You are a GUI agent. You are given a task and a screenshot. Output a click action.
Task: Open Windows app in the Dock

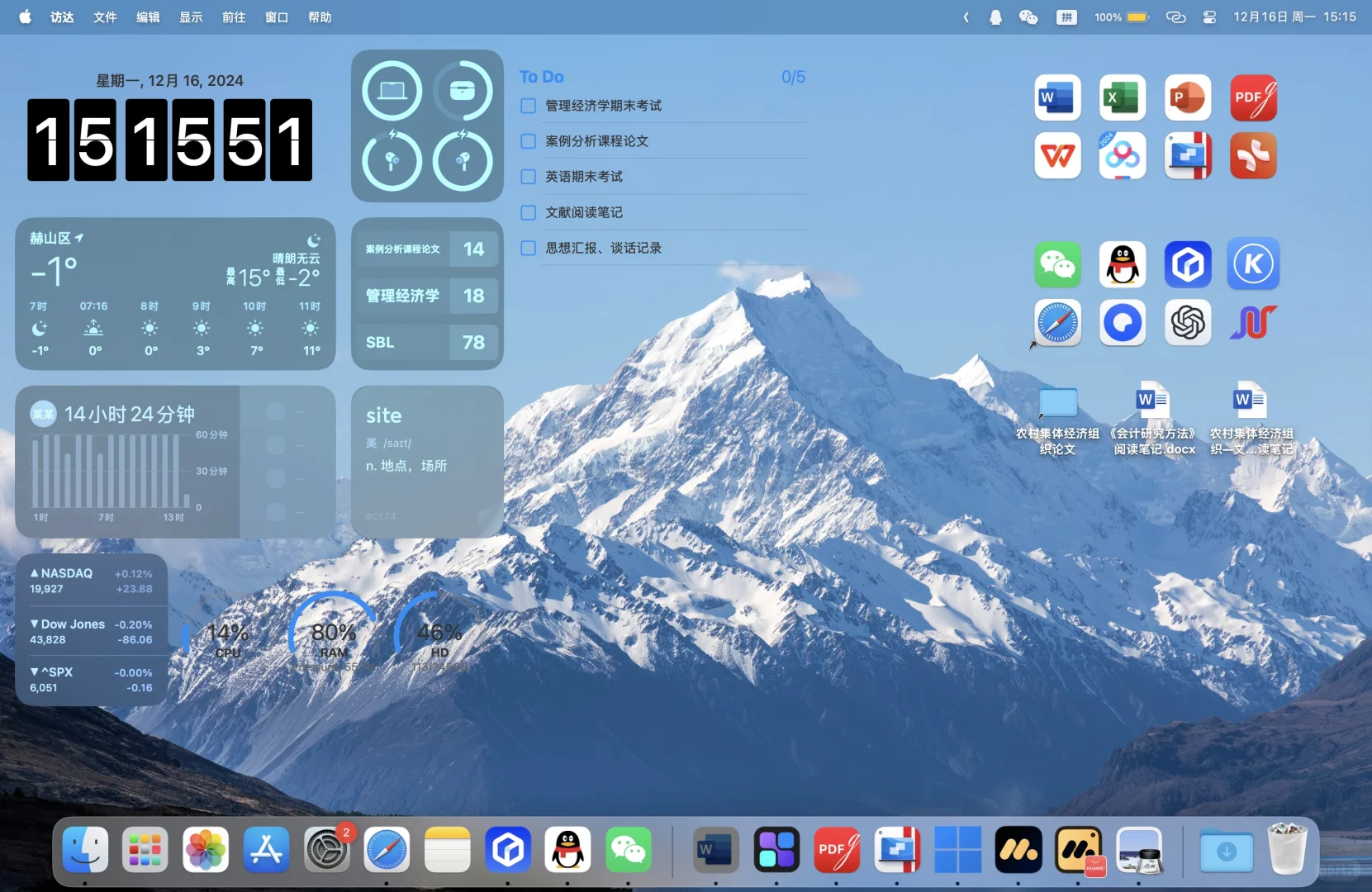pyautogui.click(x=957, y=850)
